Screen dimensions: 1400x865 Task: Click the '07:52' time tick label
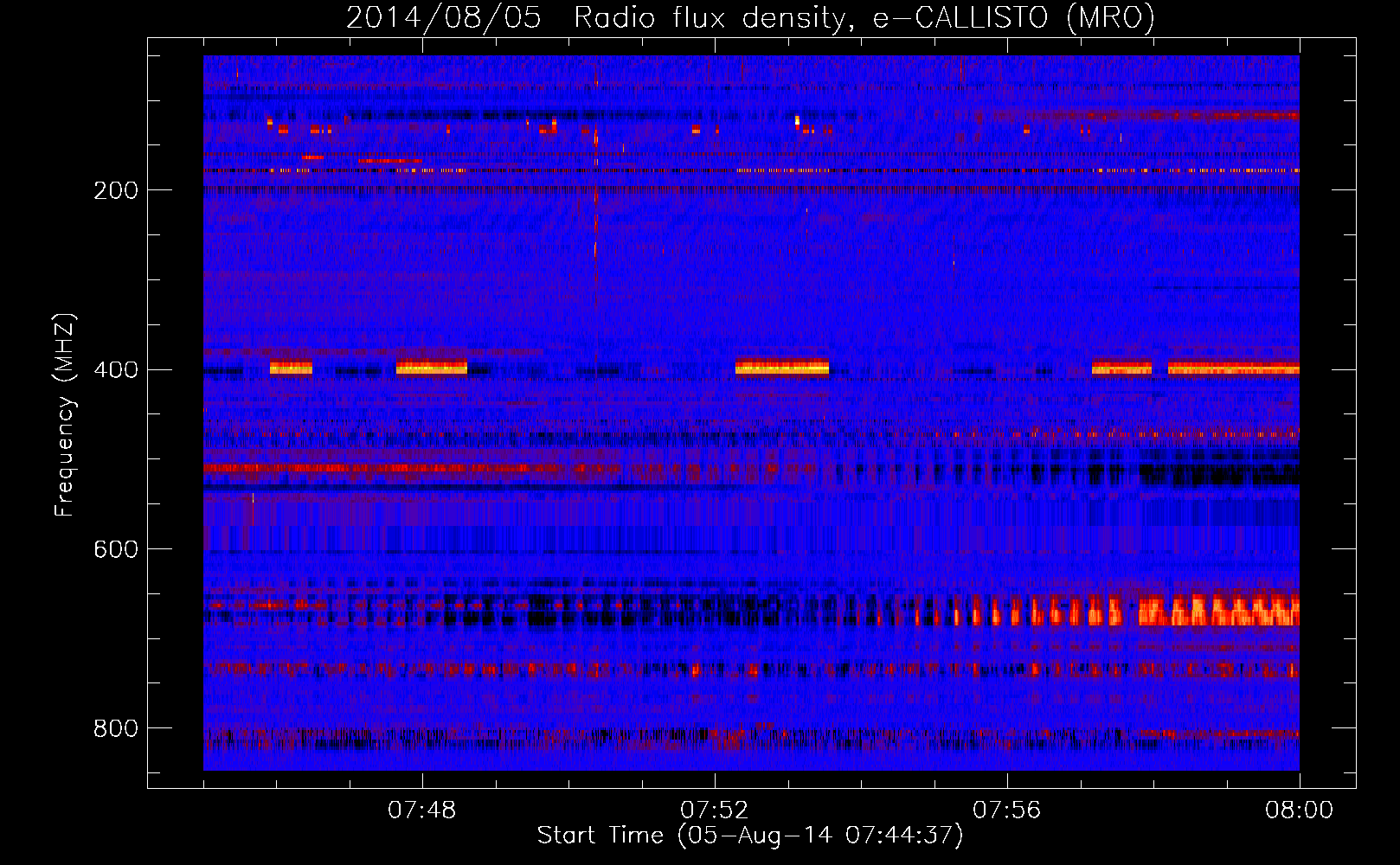point(715,811)
